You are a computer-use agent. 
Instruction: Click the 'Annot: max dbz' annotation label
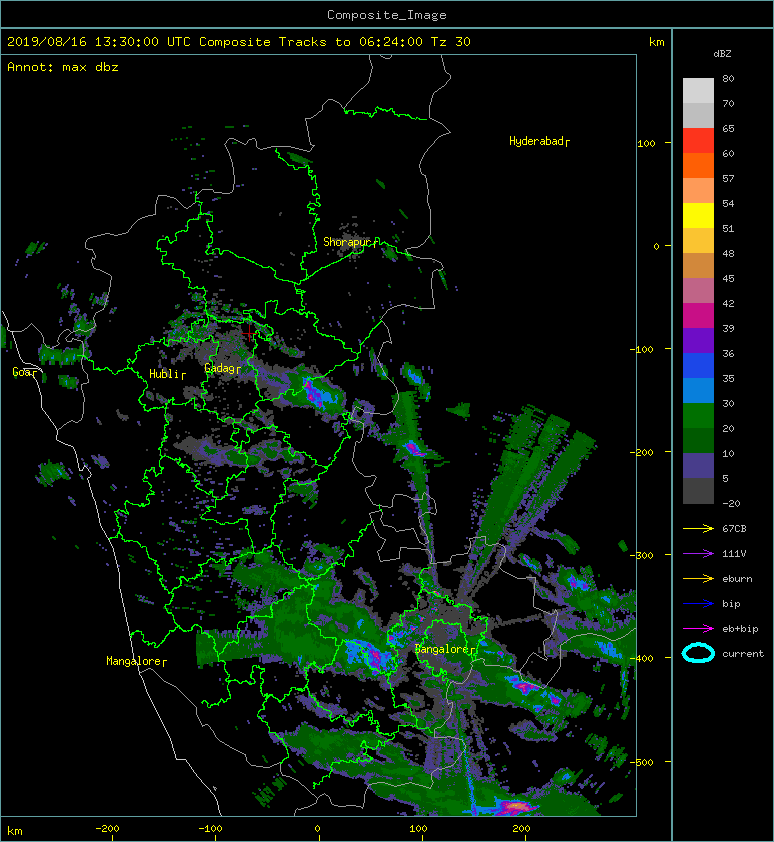[63, 67]
